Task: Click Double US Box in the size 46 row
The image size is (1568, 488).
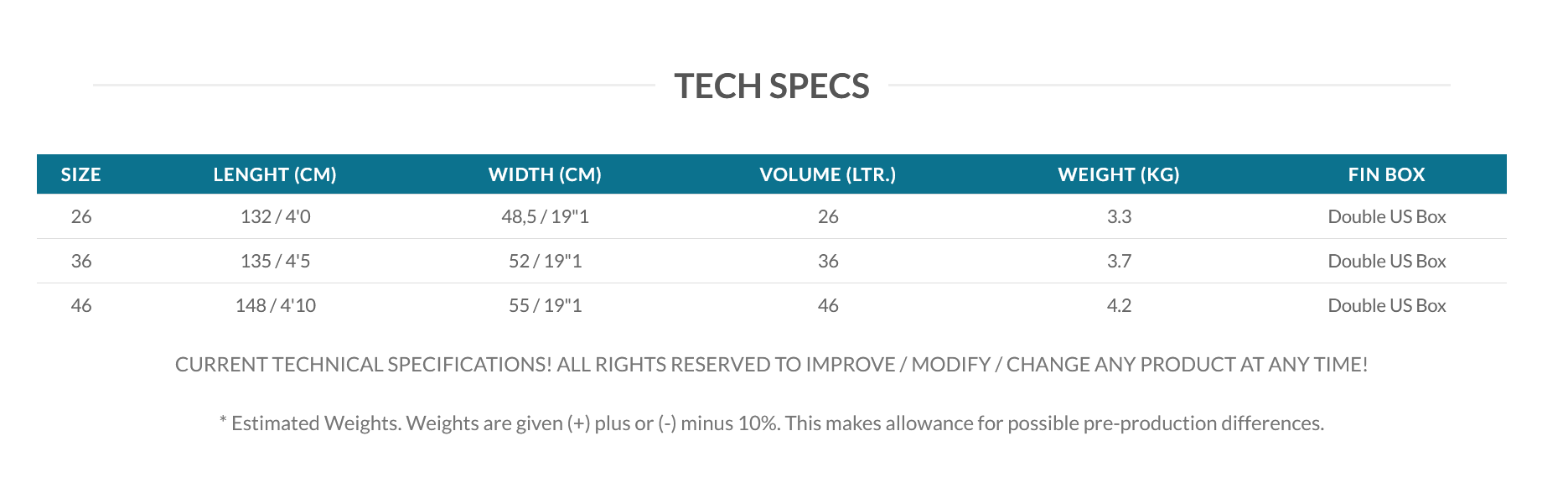Action: tap(1387, 305)
